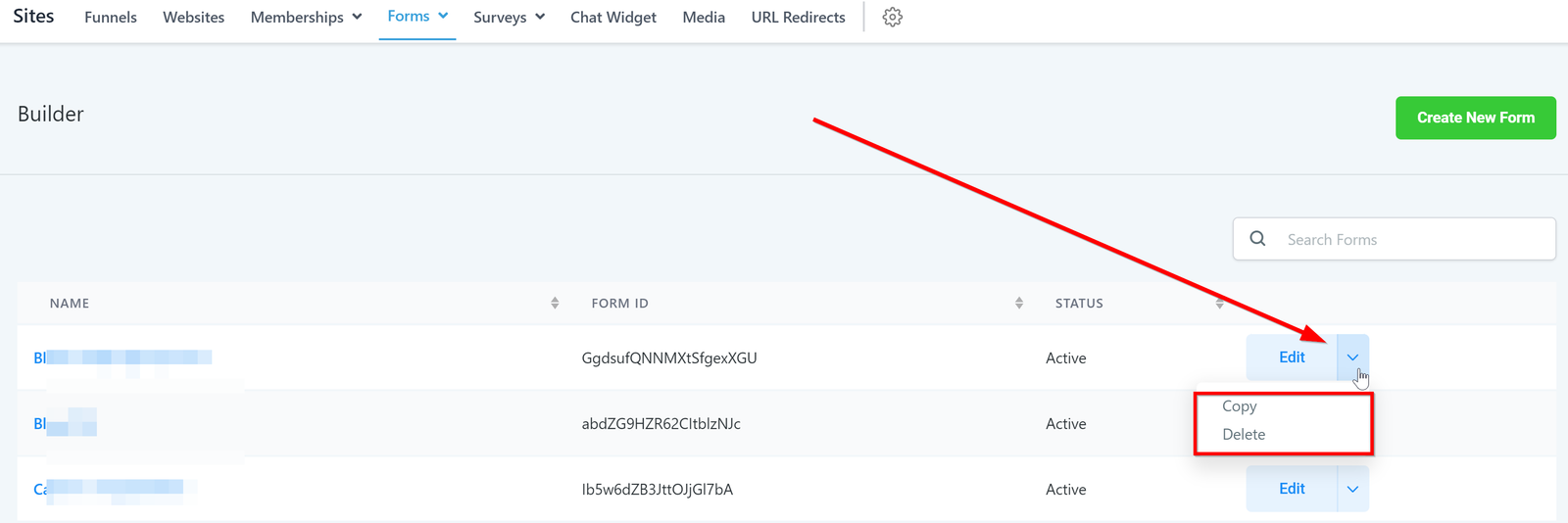This screenshot has height=523, width=1568.
Task: Go to the Funnels tab
Action: [x=111, y=18]
